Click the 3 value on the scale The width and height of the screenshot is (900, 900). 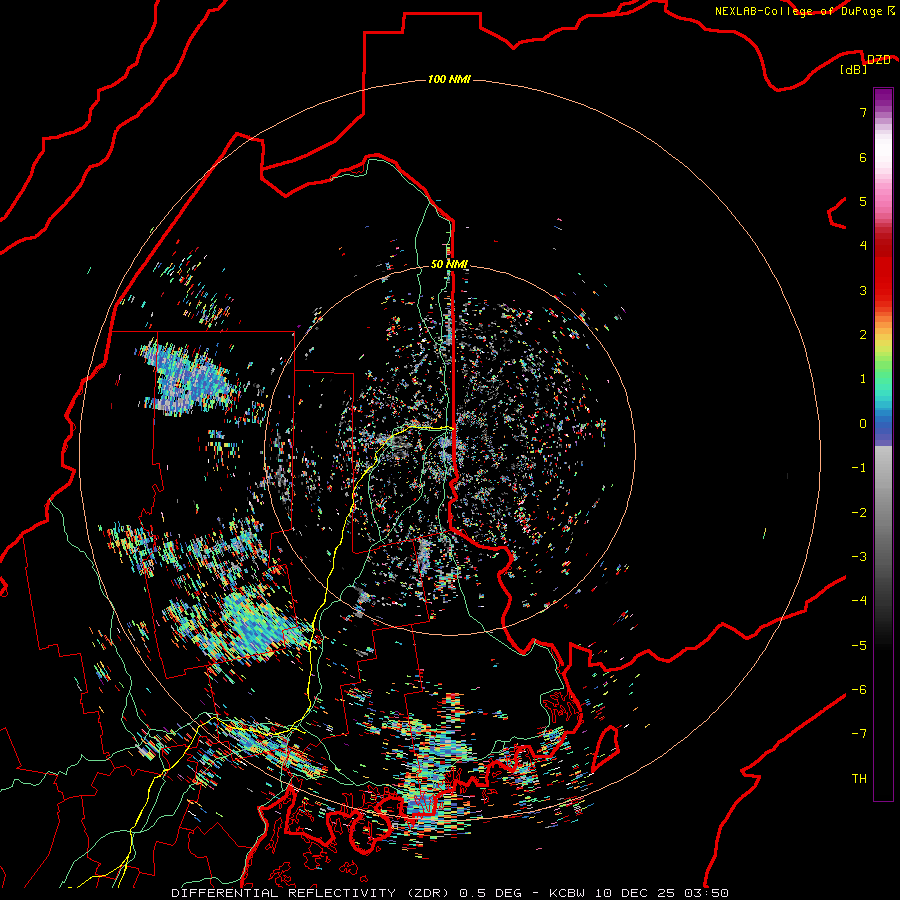point(863,290)
